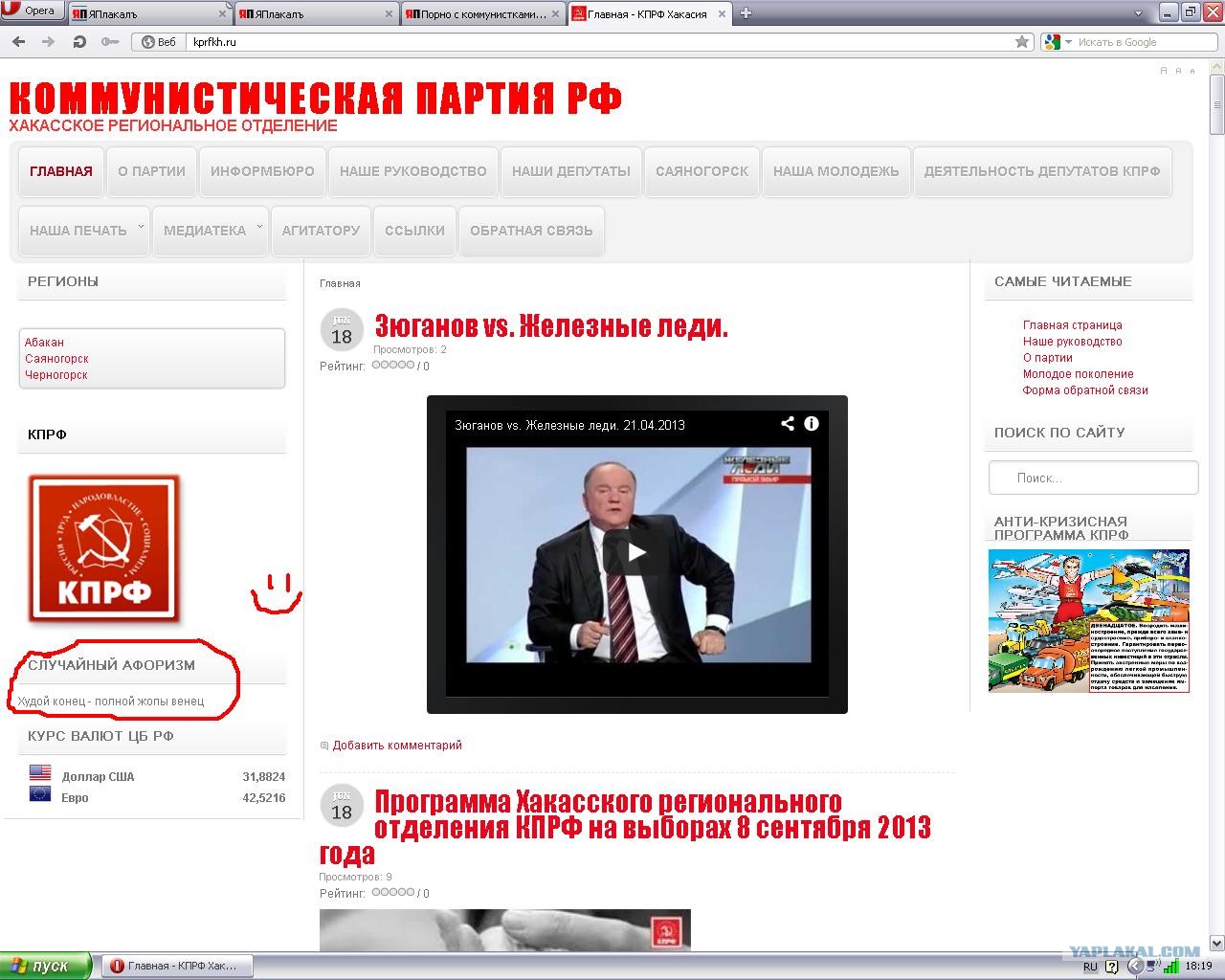Click the RU language indicator in the tray
This screenshot has height=980, width=1225.
point(1091,967)
